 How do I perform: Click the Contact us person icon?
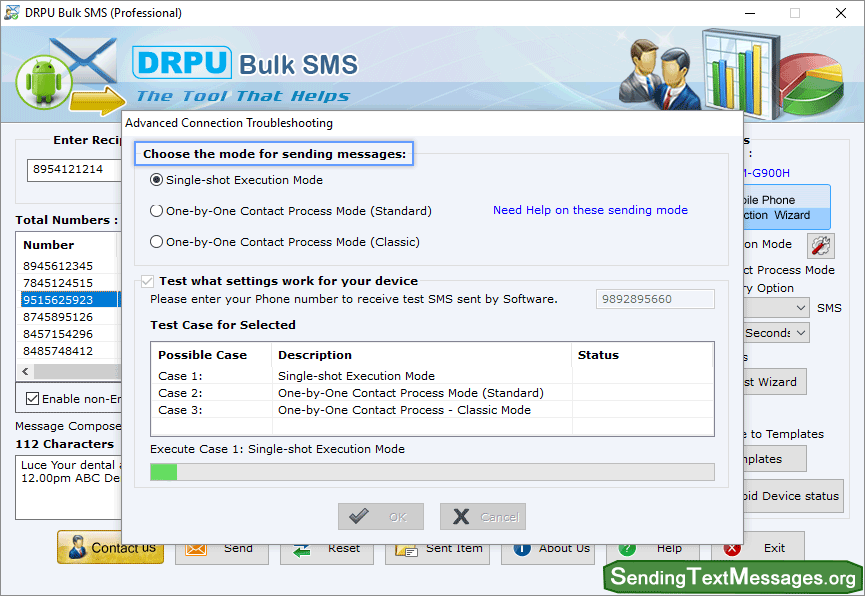click(77, 547)
